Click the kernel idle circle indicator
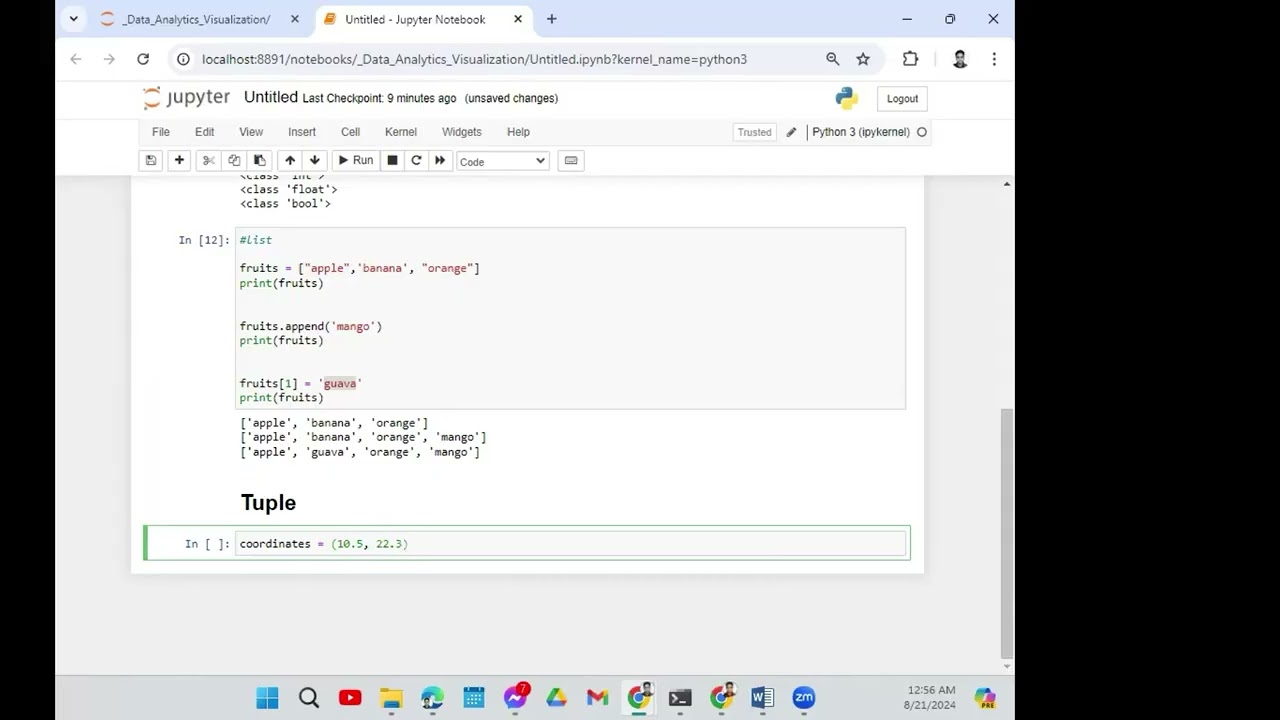The image size is (1280, 720). [x=922, y=132]
